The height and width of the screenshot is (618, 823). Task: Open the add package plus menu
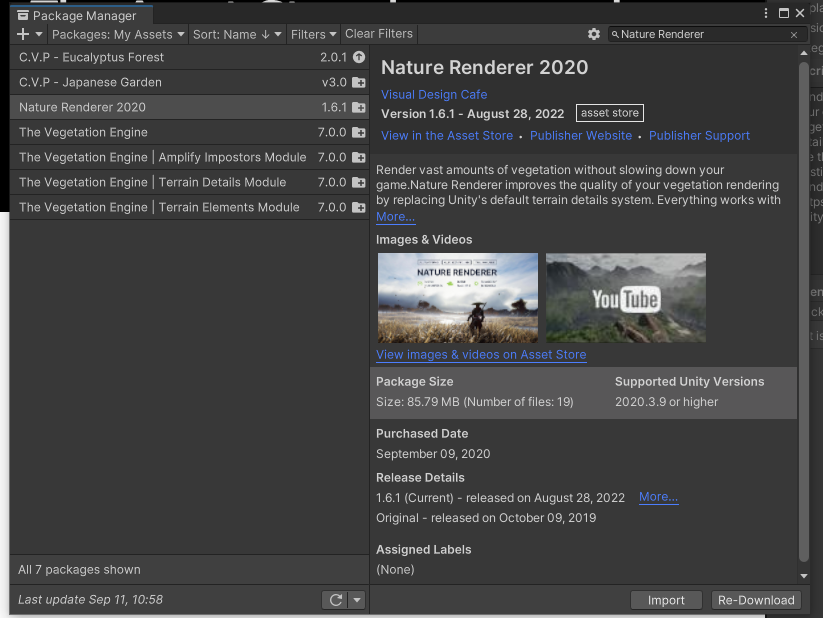click(29, 35)
